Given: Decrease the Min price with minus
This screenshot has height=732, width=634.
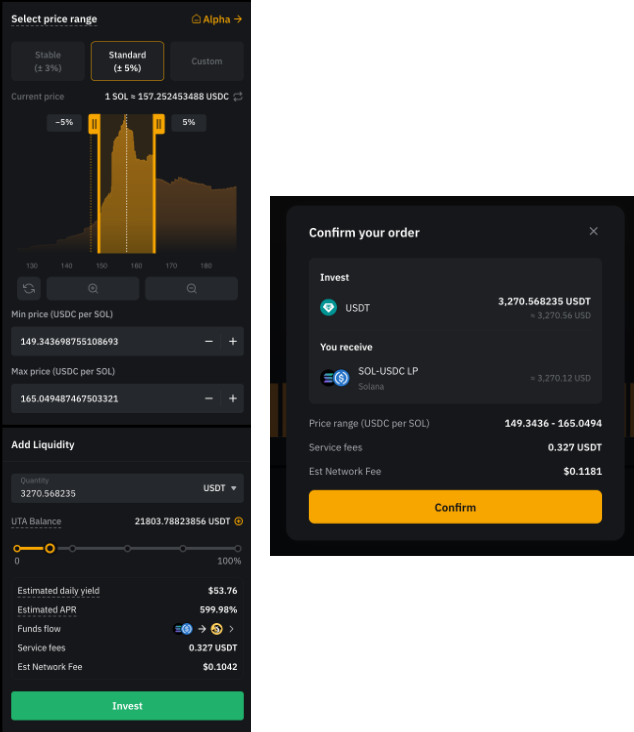Looking at the screenshot, I should click(209, 341).
